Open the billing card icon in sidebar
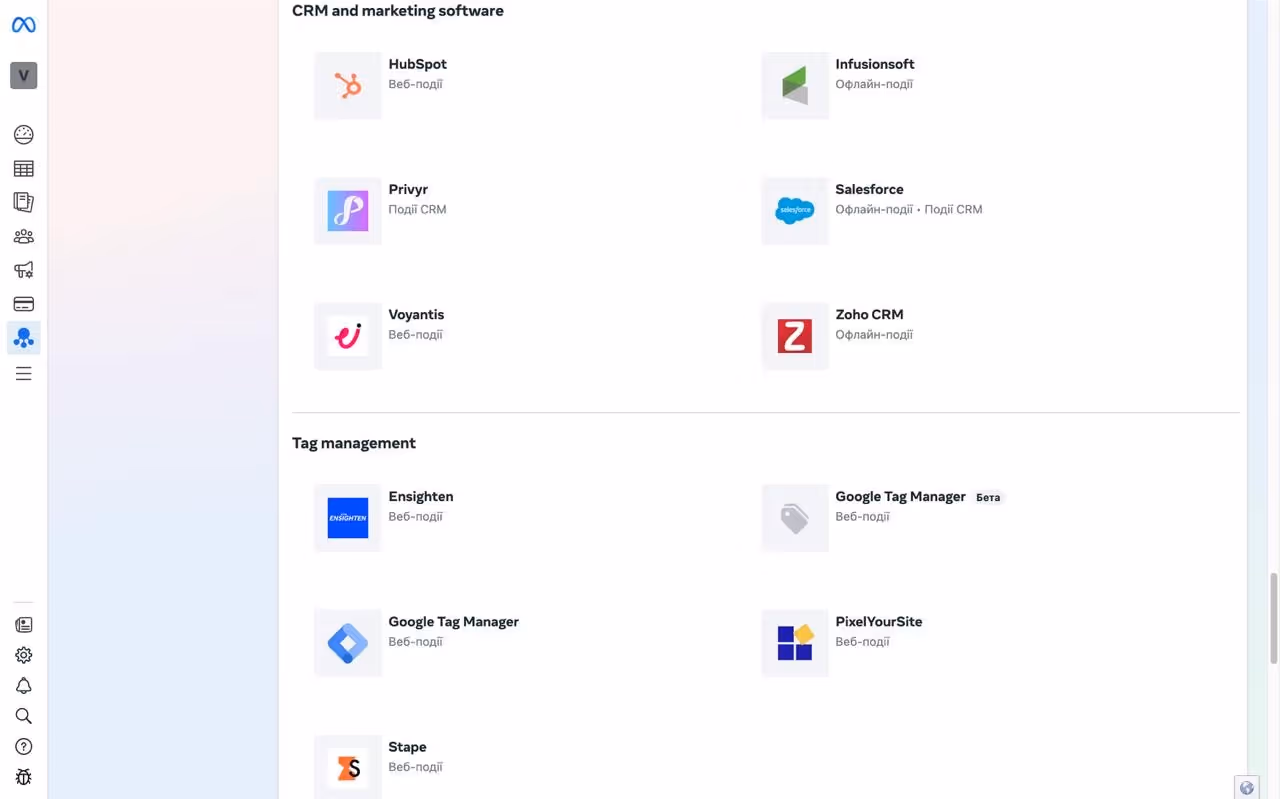Screen dimensions: 1280x799 24,304
